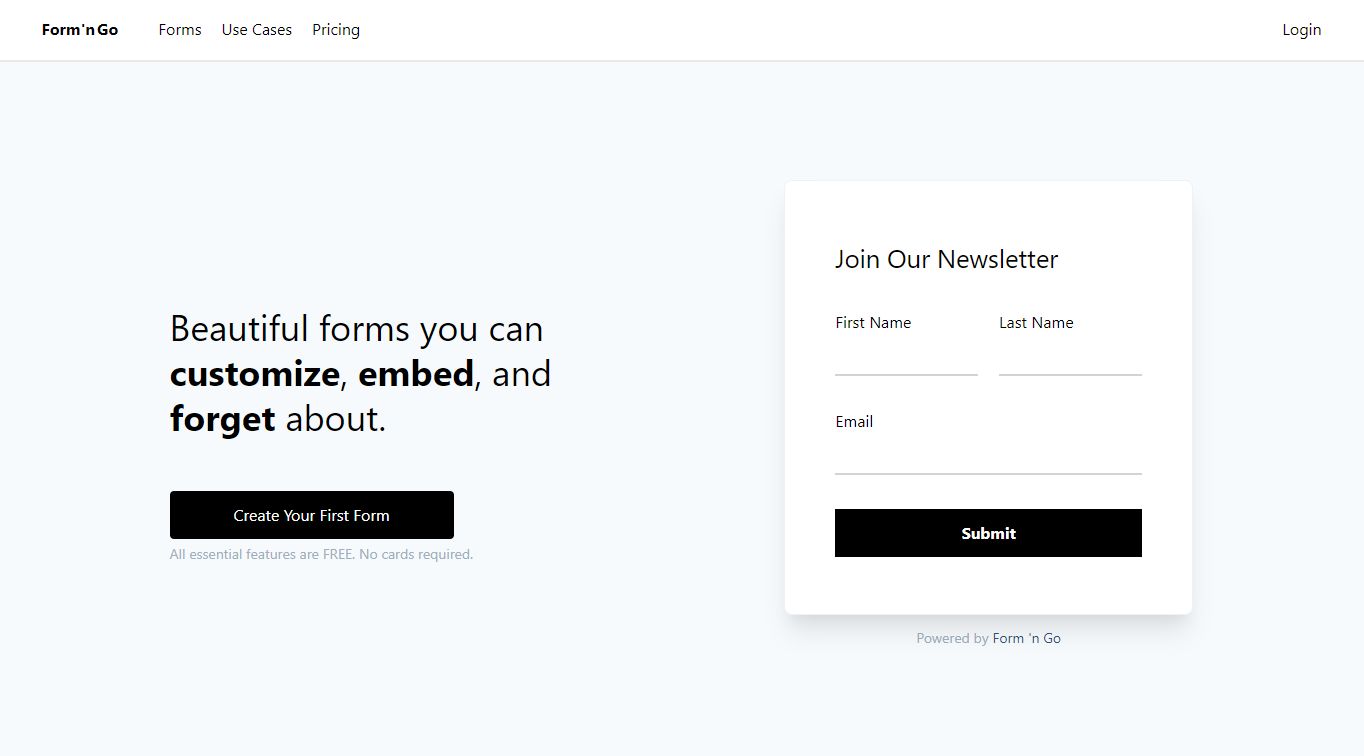
Task: Open the Forms page
Action: pos(179,29)
